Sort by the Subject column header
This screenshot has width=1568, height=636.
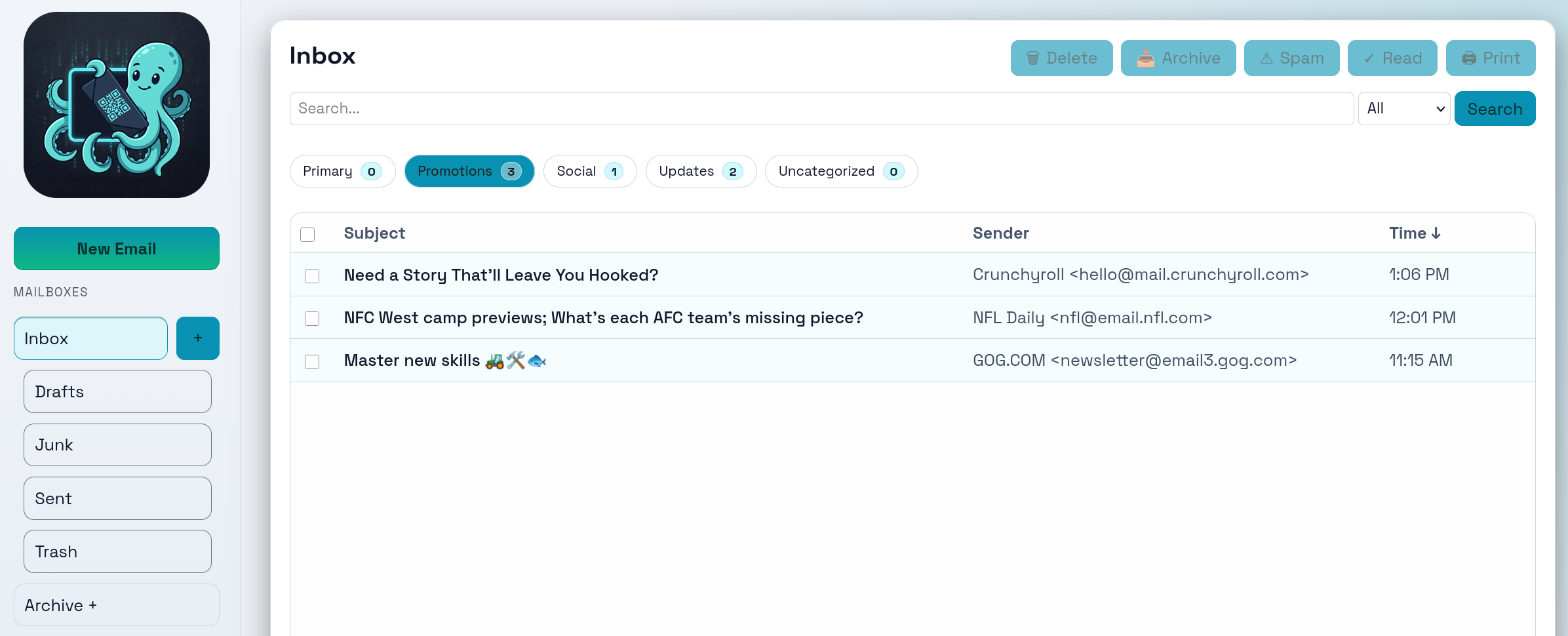[374, 233]
